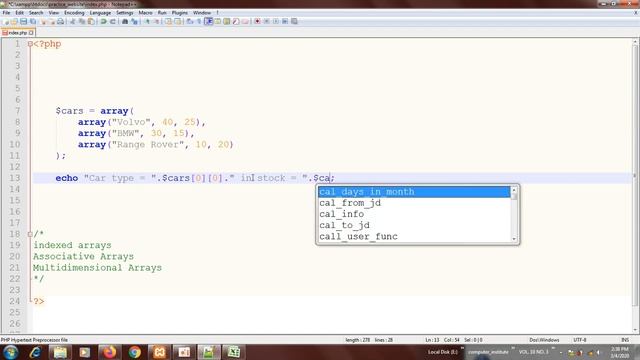
Task: Collapse the fold marker at line 1
Action: (30, 44)
